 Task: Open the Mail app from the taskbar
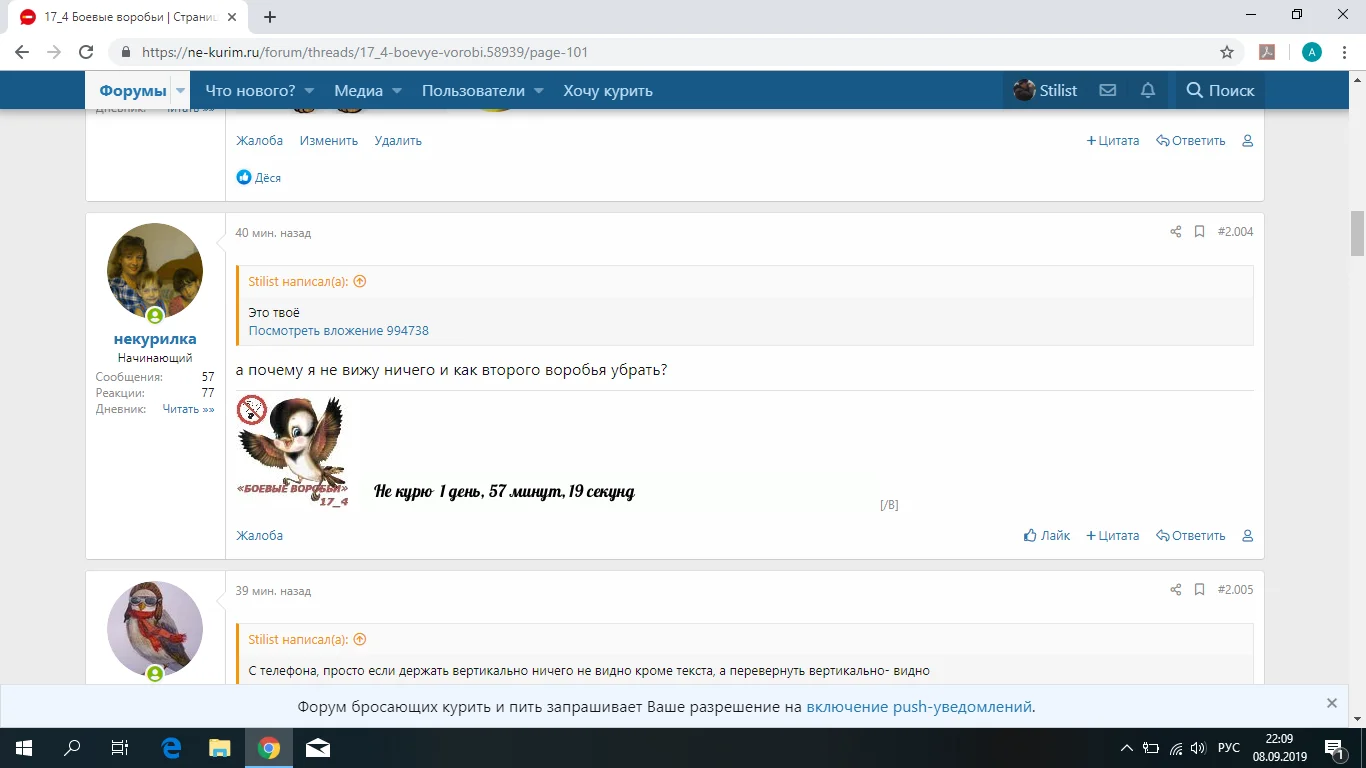coord(318,748)
